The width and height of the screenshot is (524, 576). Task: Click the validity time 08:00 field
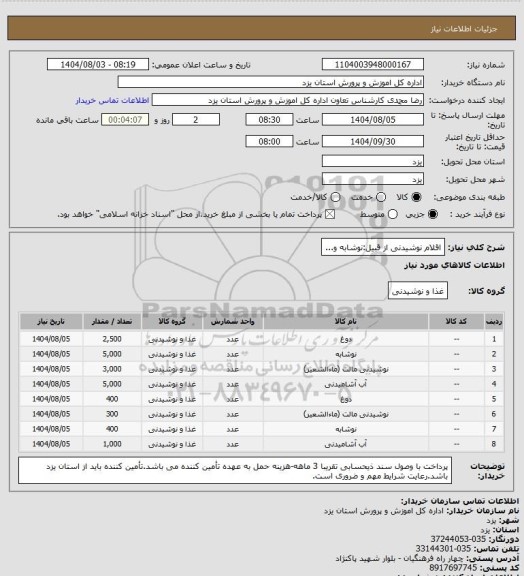(269, 141)
